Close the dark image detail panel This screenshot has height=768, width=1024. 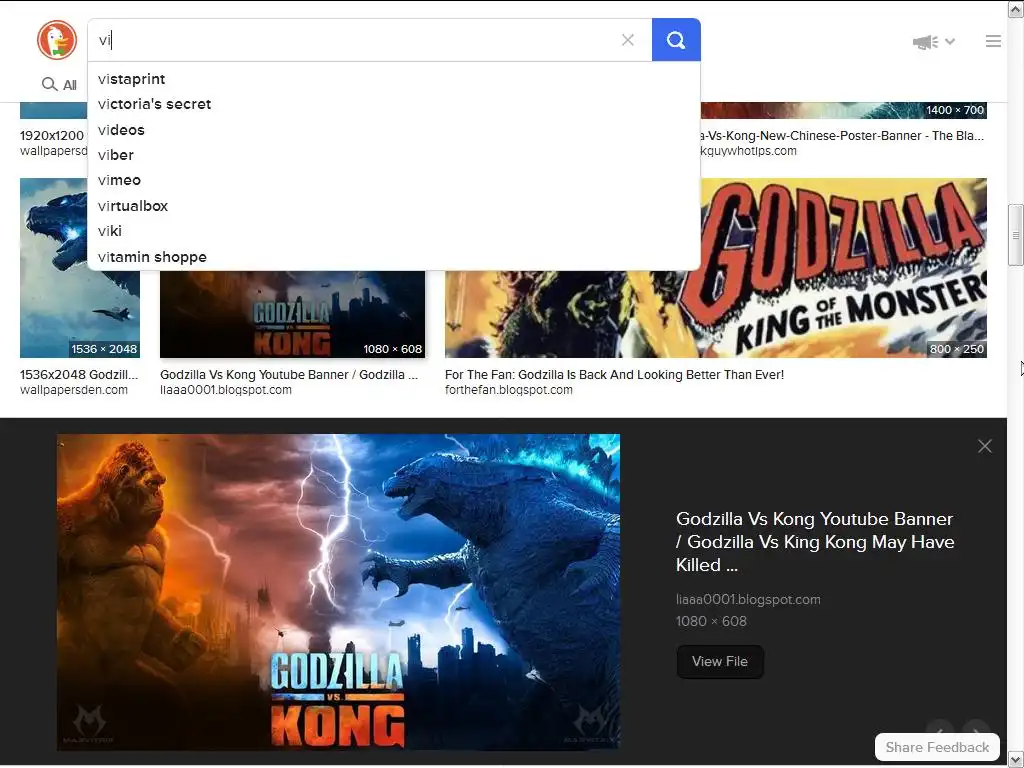click(985, 446)
